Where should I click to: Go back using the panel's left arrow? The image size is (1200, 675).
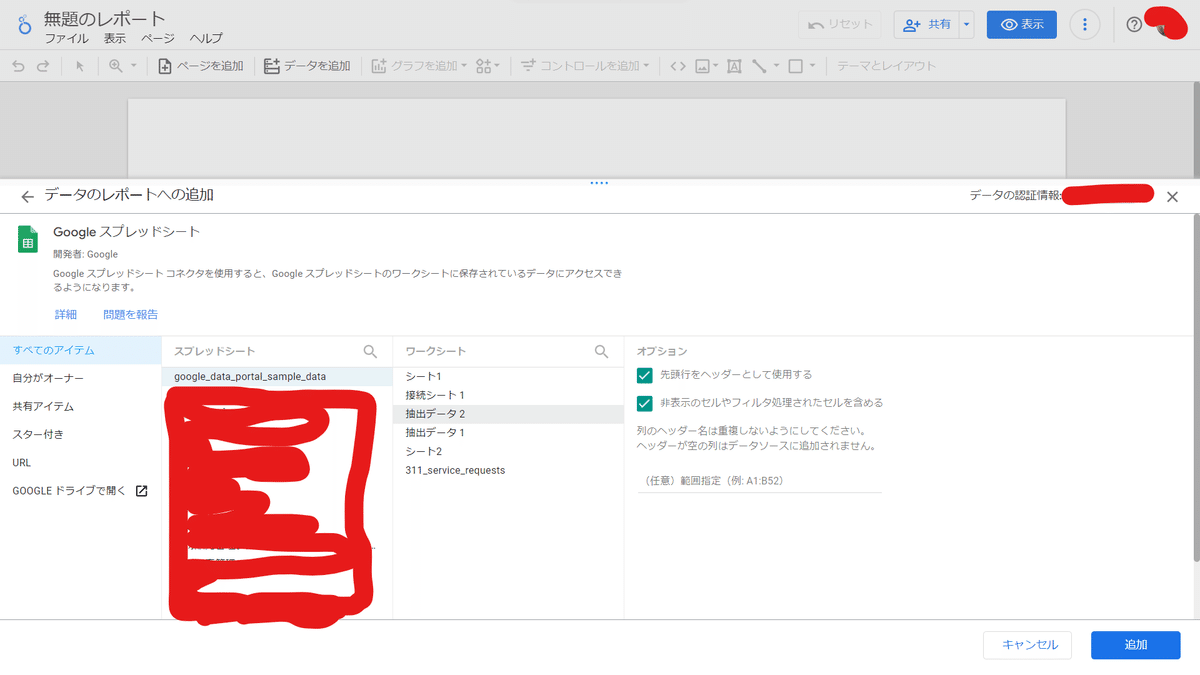(27, 196)
